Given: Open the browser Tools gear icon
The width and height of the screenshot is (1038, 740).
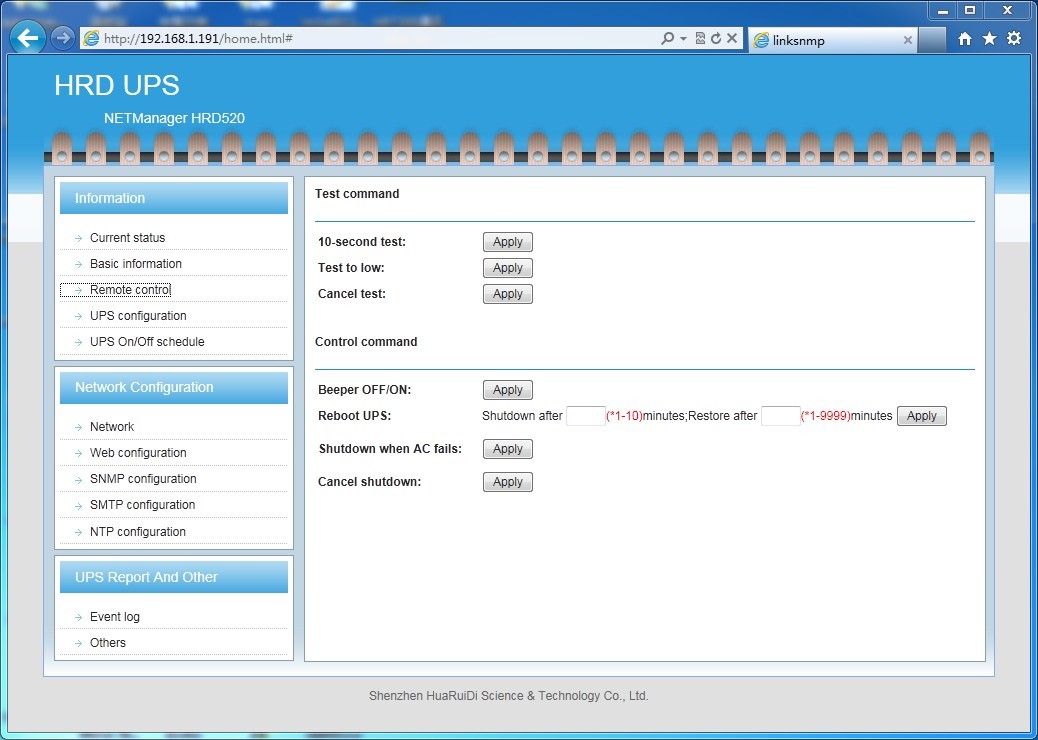Looking at the screenshot, I should [1014, 39].
